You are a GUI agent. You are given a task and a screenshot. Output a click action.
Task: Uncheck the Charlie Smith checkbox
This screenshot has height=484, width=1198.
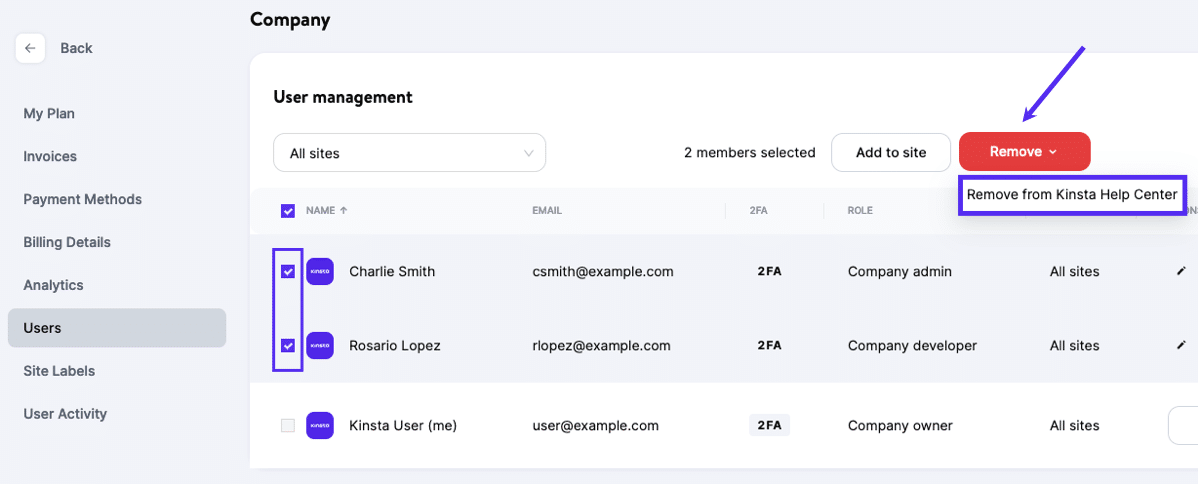[288, 271]
